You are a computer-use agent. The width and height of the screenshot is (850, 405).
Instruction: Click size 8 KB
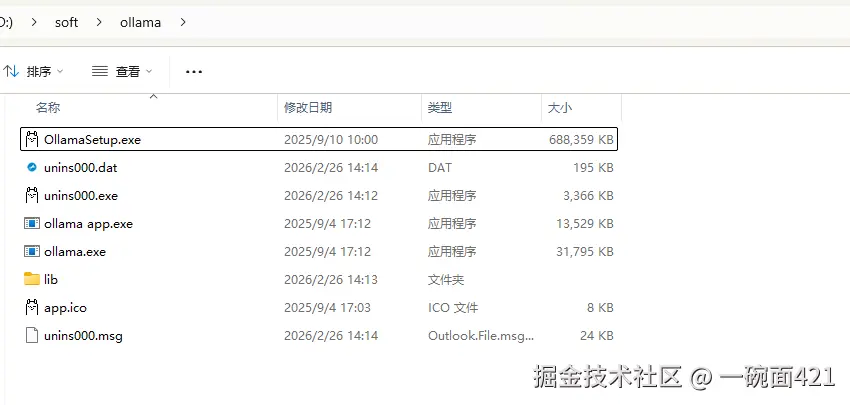tap(600, 307)
